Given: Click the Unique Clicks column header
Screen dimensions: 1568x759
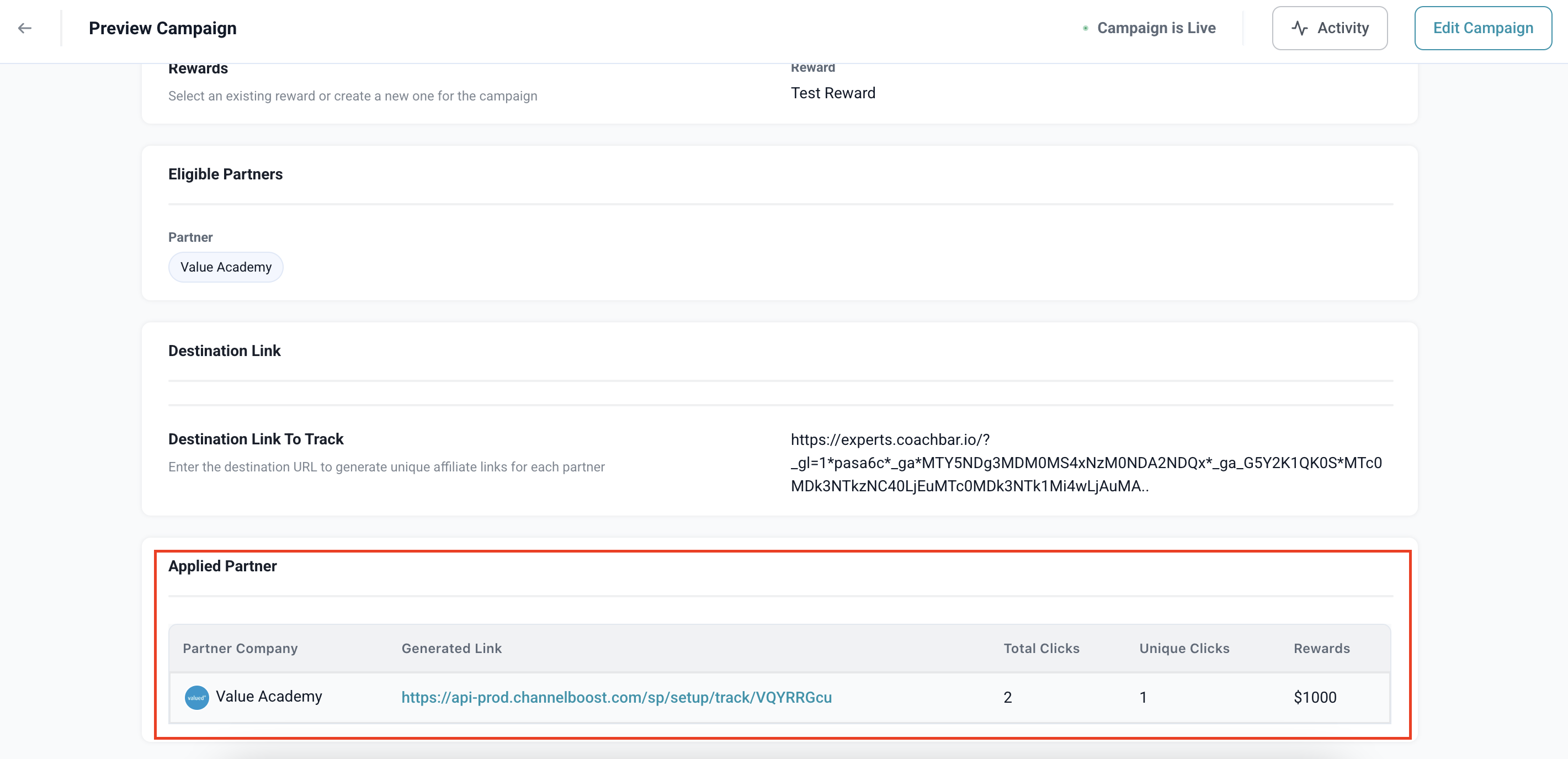Looking at the screenshot, I should [1184, 648].
